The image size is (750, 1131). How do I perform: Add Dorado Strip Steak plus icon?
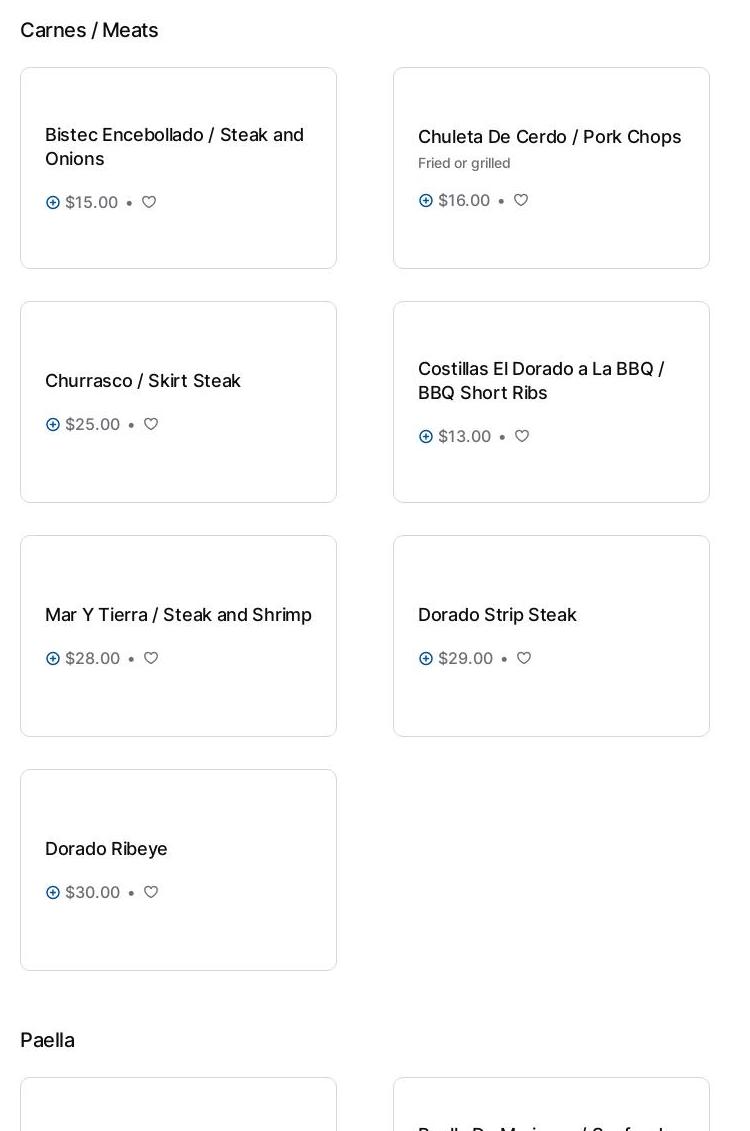(x=426, y=659)
